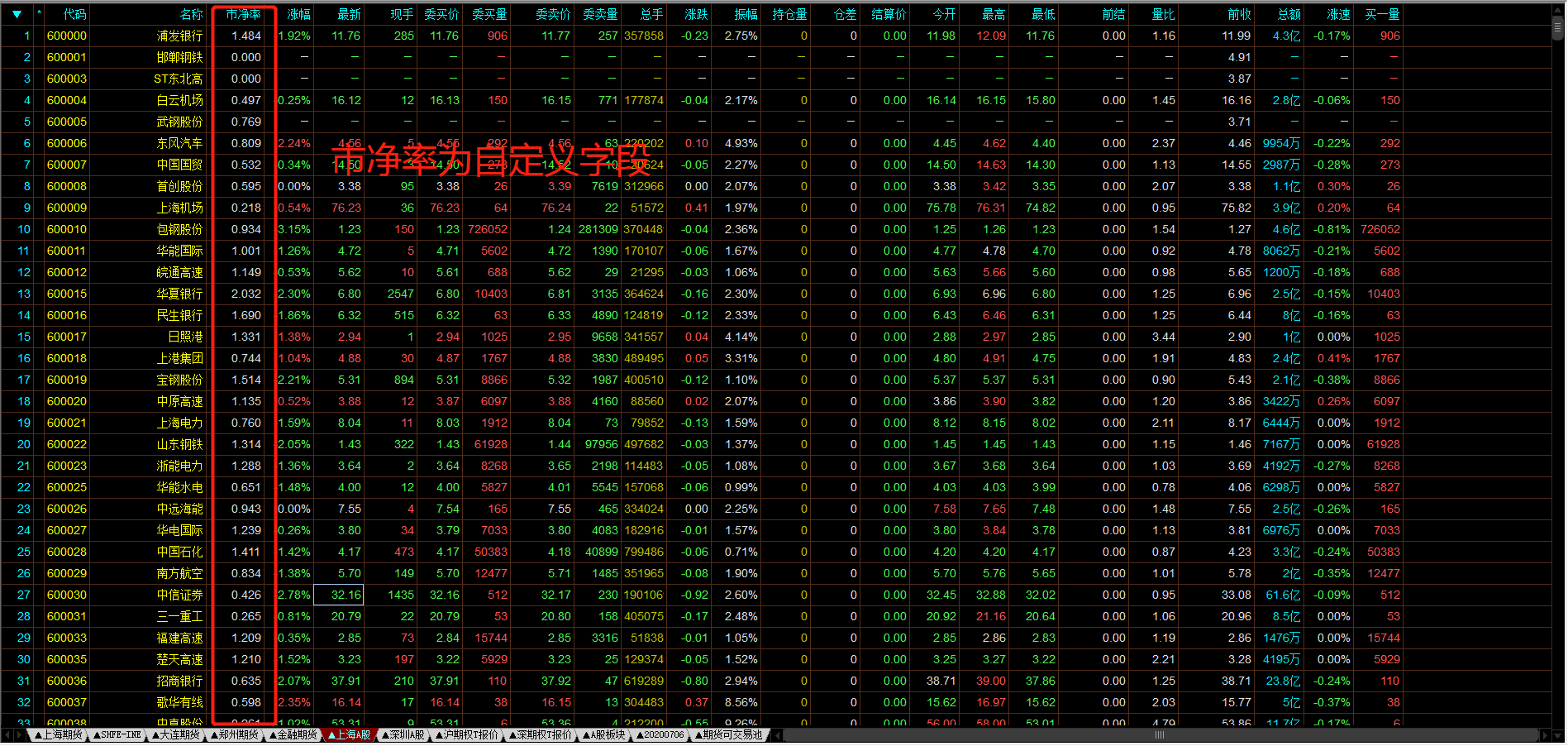
Task: Select stock code 600016
Action: [67, 315]
